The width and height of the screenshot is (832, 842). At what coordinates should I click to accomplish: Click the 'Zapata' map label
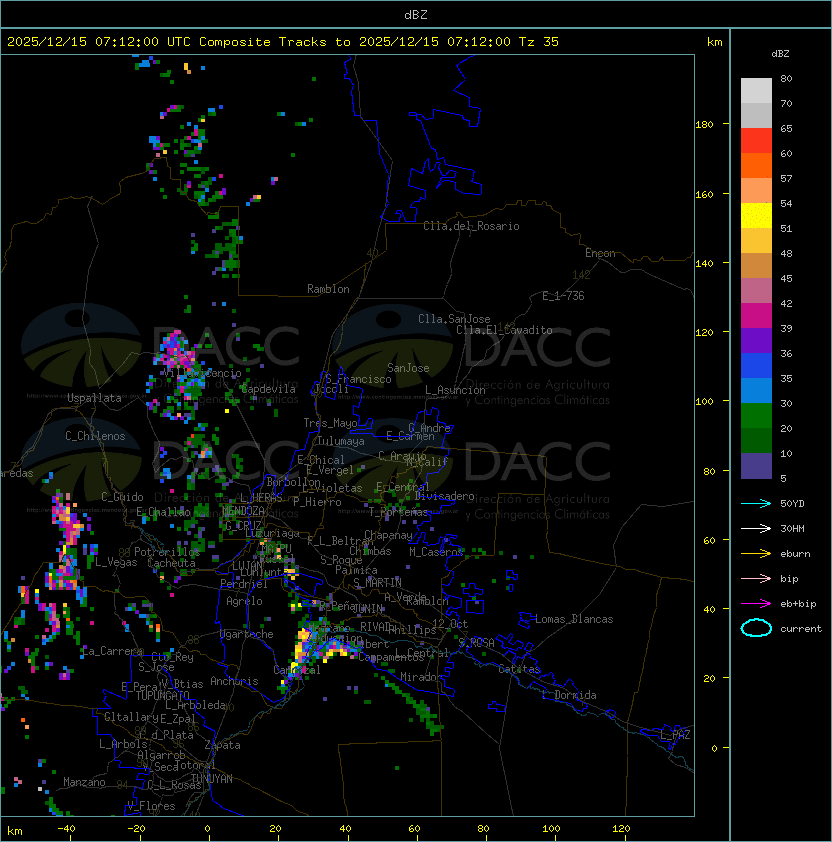[x=222, y=745]
